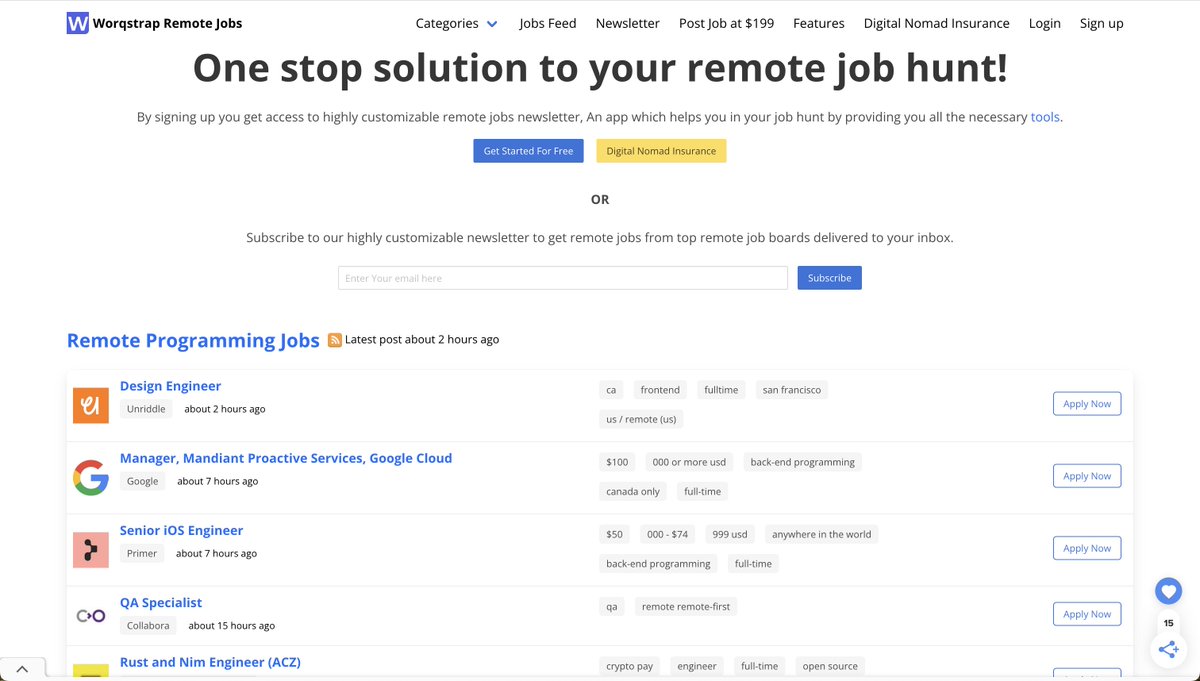
Task: Expand the bottom-left up chevron panel
Action: pyautogui.click(x=22, y=669)
